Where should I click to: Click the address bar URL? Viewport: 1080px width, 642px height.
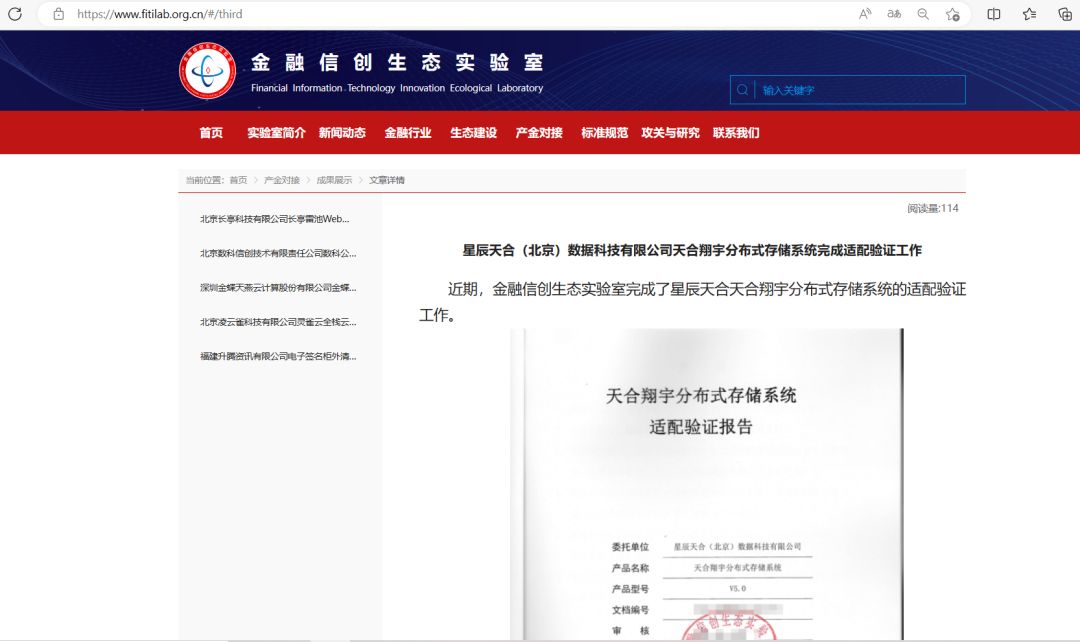[x=160, y=14]
